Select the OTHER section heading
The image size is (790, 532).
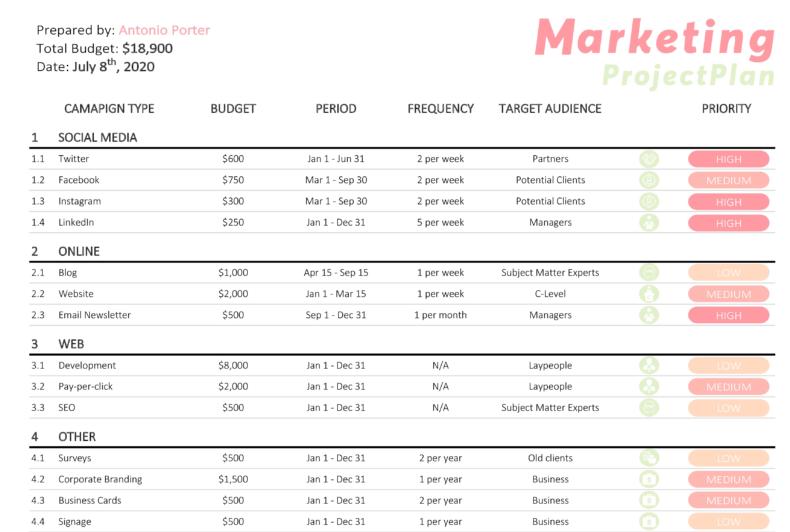pos(77,437)
